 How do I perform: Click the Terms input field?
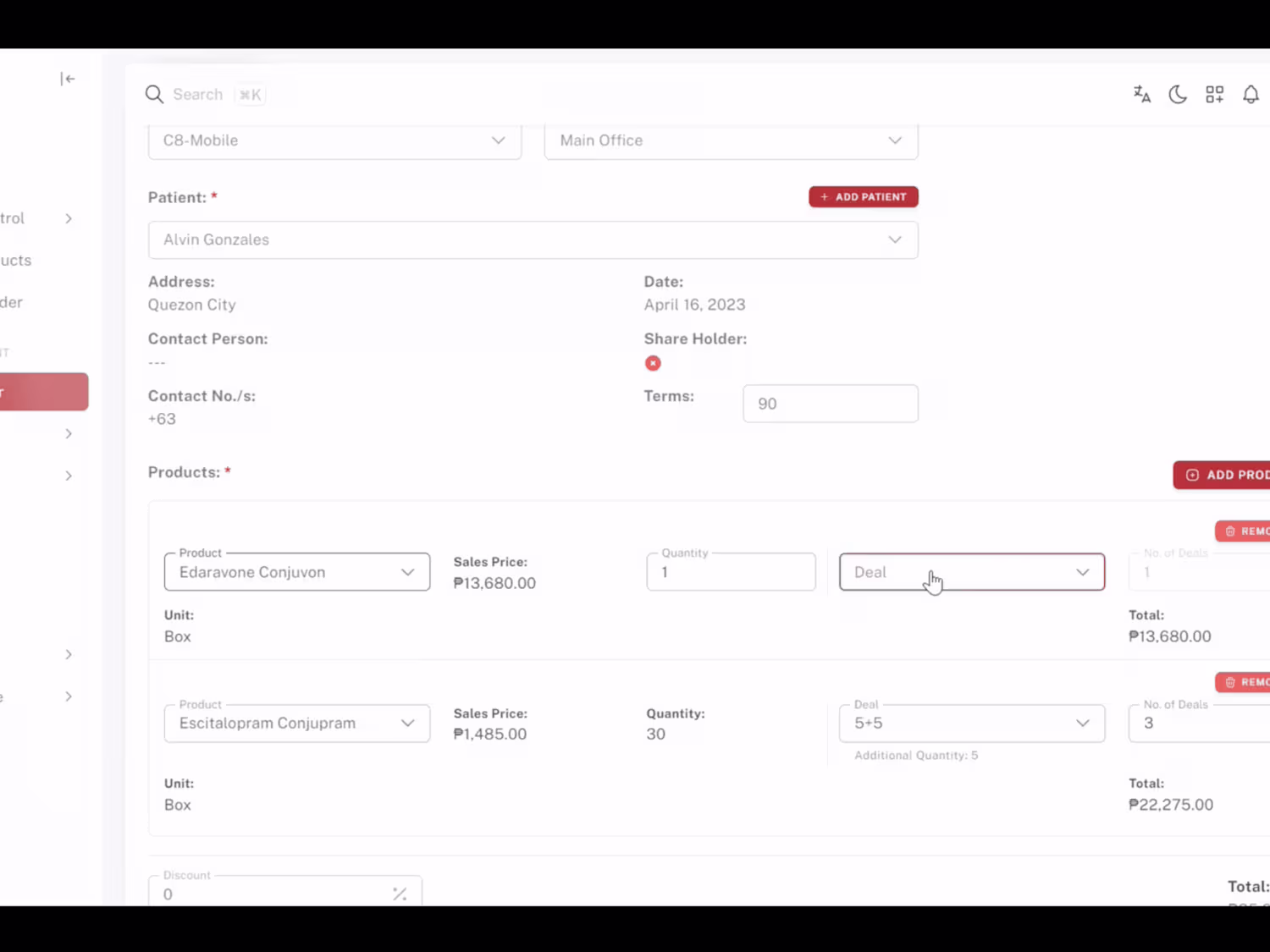click(x=831, y=404)
